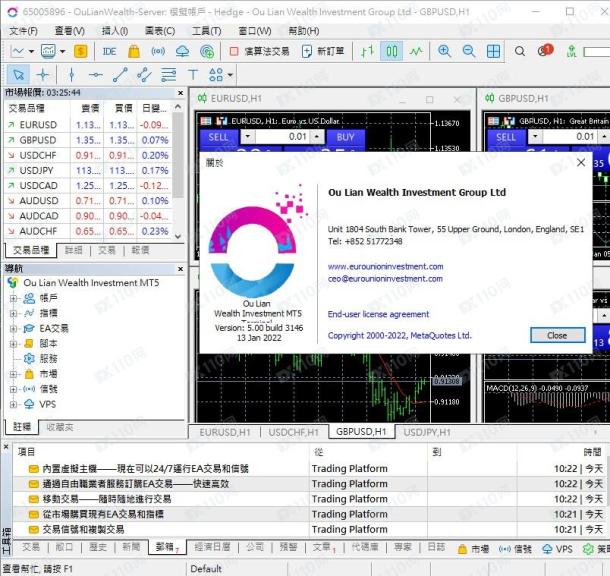610x576 pixels.
Task: Open the search magnifier in toolbar
Action: coord(520,51)
